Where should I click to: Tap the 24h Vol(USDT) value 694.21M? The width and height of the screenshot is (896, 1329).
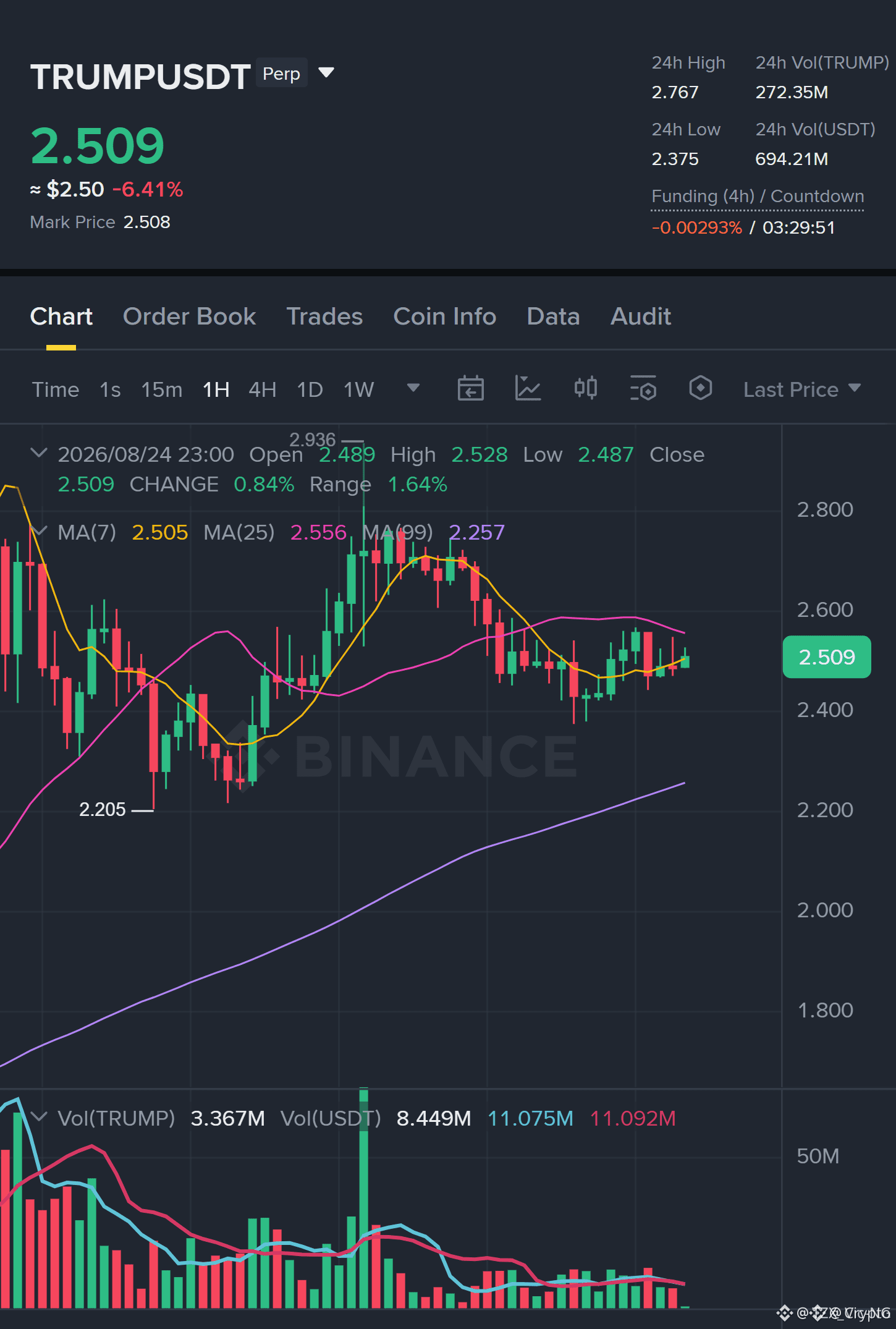click(x=792, y=159)
